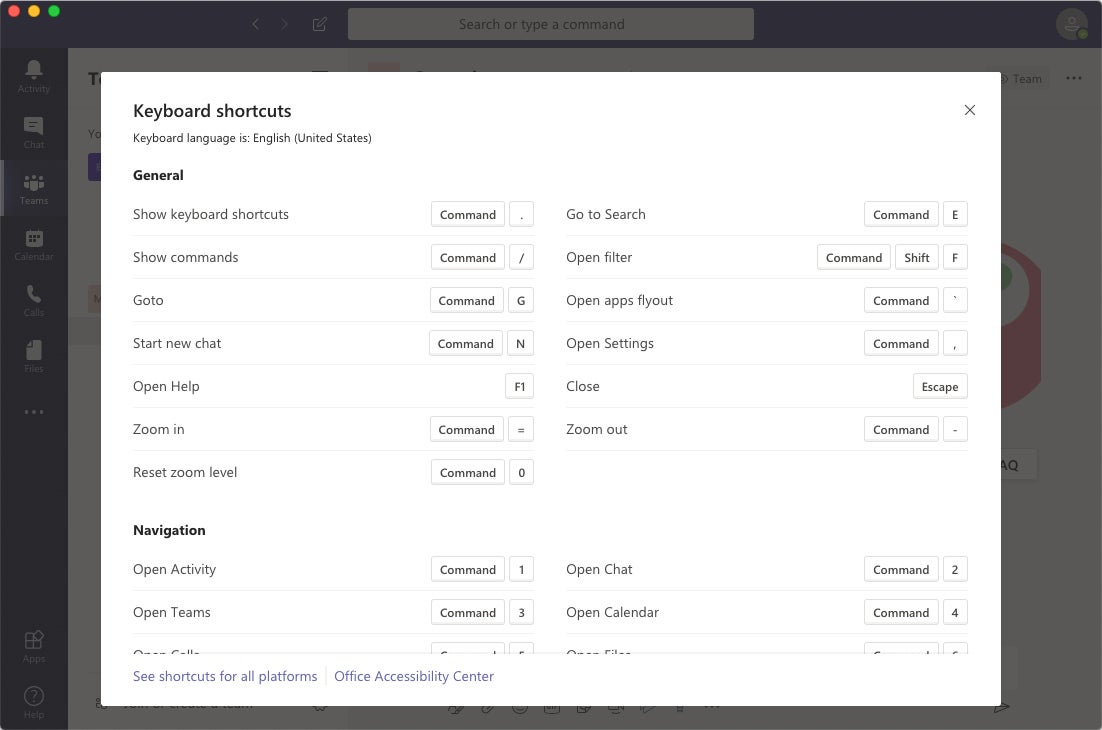Show more apps ellipsis in sidebar

tap(34, 412)
